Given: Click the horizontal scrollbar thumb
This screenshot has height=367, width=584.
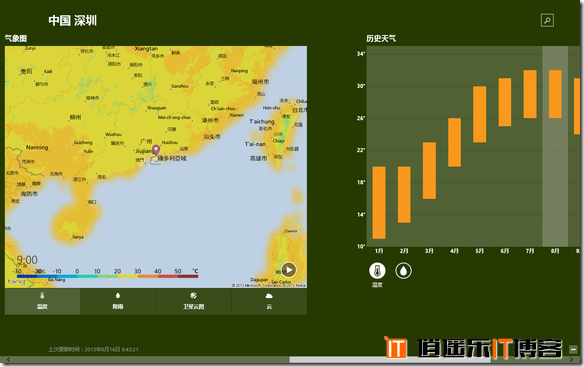Looking at the screenshot, I should pyautogui.click(x=390, y=360).
